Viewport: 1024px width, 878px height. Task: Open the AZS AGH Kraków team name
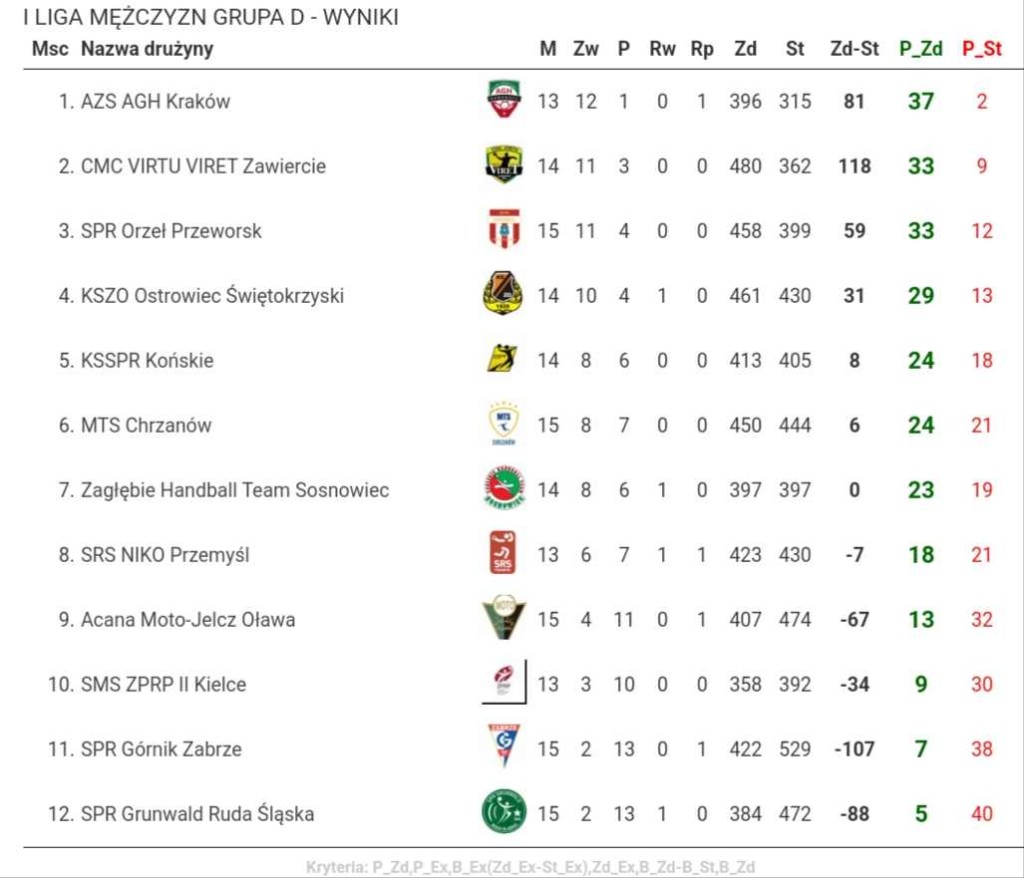(x=155, y=101)
